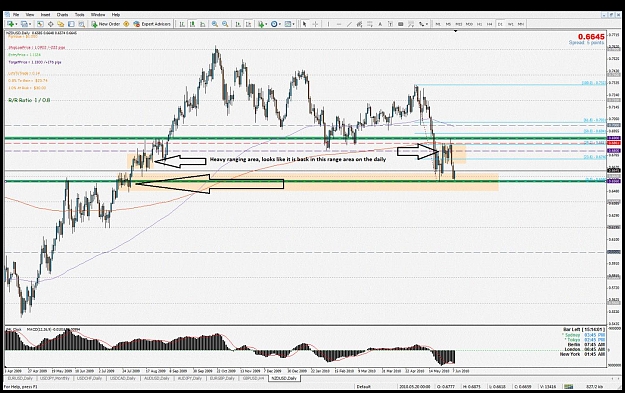Toggle the Market Watch panel
The image size is (625, 393).
point(40,24)
